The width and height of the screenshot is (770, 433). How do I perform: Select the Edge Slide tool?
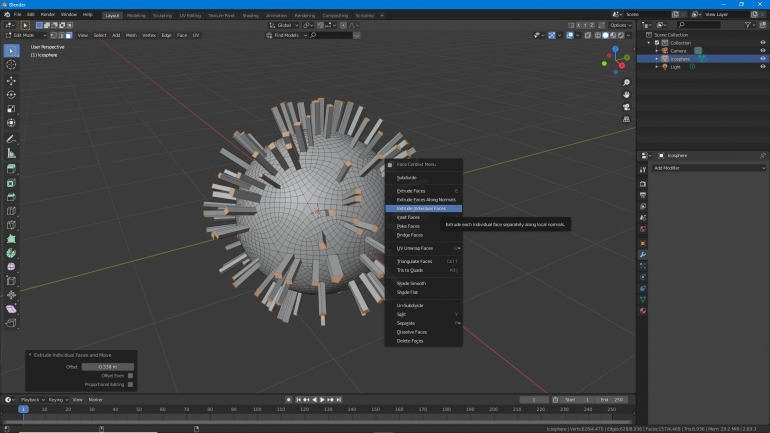(x=11, y=281)
